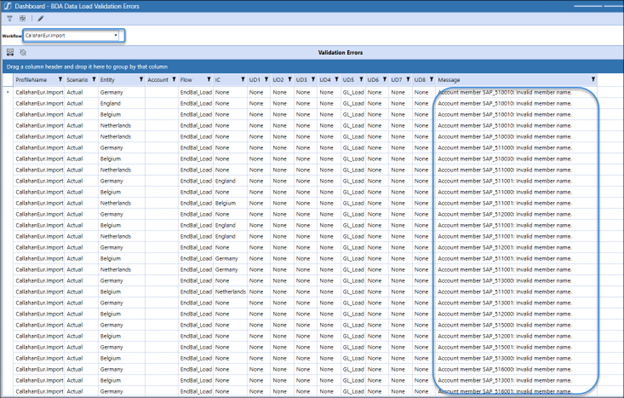Image resolution: width=624 pixels, height=398 pixels.
Task: Click the Workflow combo box text CallahanEur.Import
Action: (x=45, y=35)
